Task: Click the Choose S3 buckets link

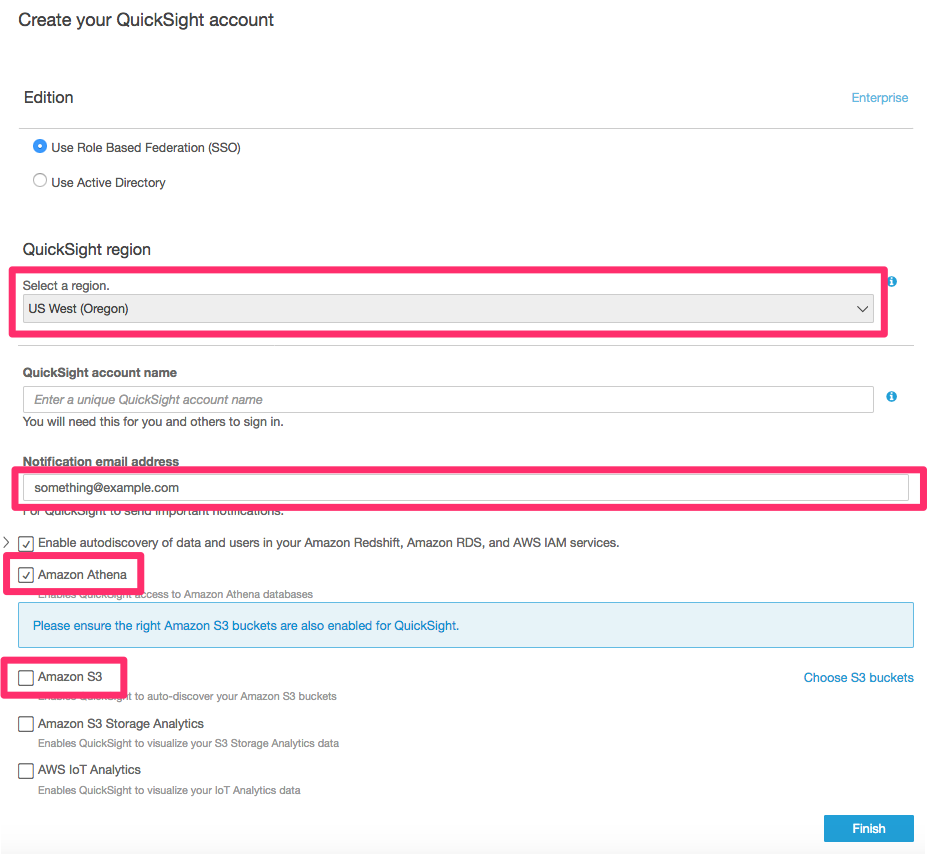Action: [858, 678]
